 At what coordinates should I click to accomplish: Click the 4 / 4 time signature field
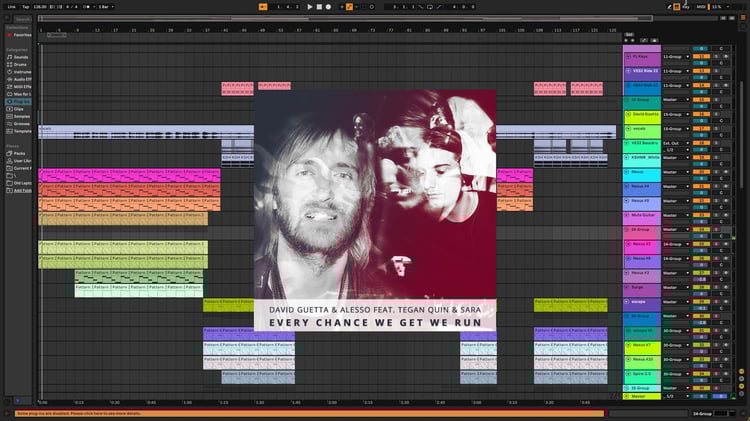click(x=70, y=7)
